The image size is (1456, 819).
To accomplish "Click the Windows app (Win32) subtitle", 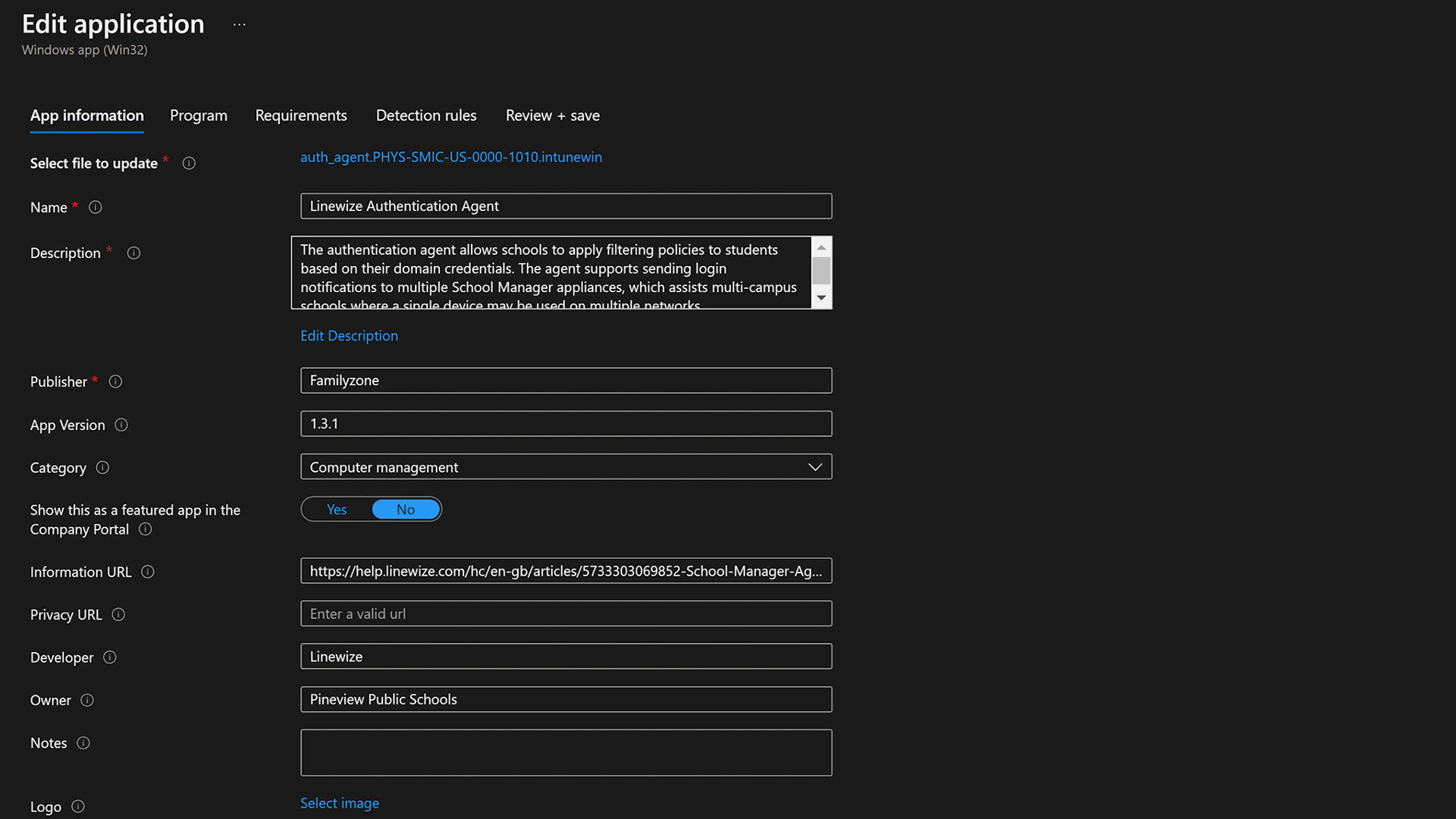I will (85, 50).
